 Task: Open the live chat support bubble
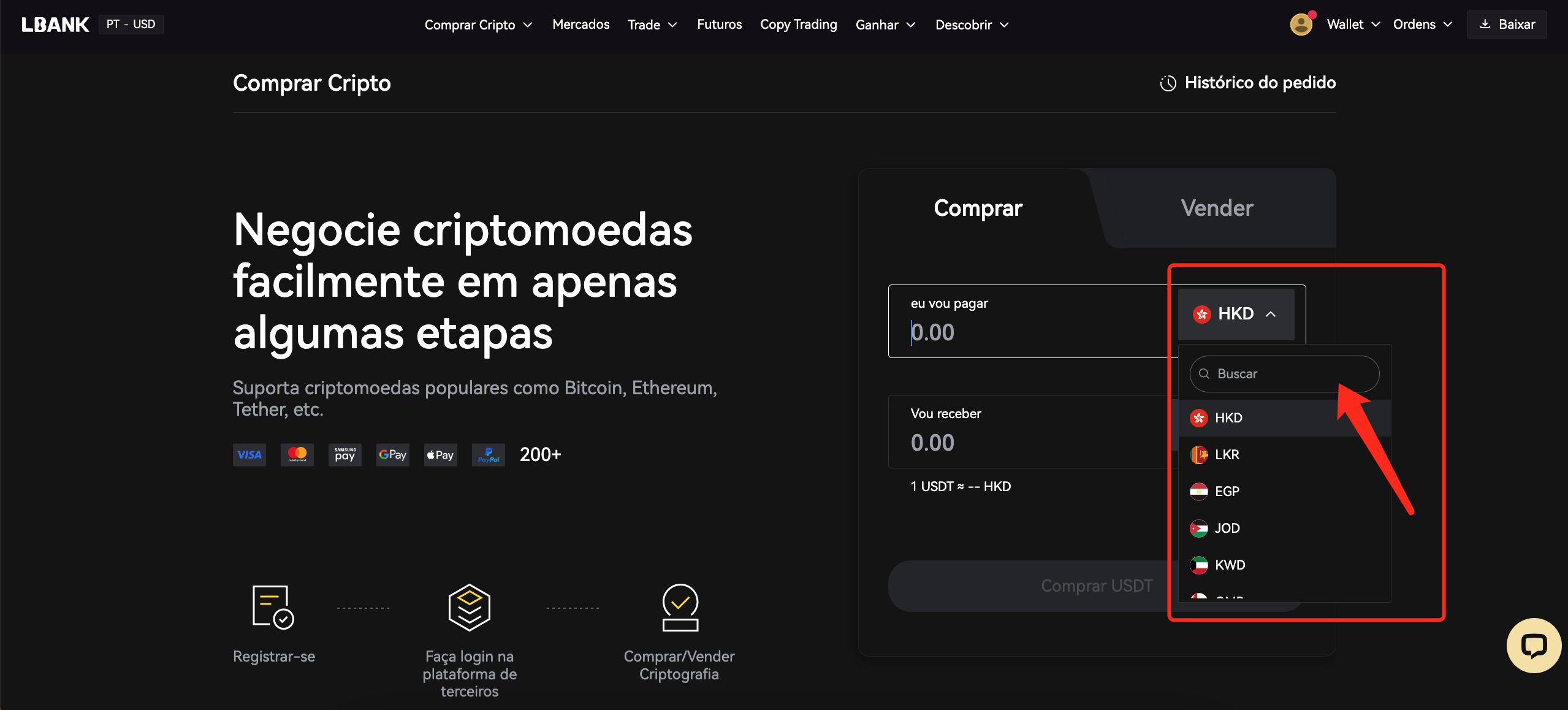coord(1534,645)
